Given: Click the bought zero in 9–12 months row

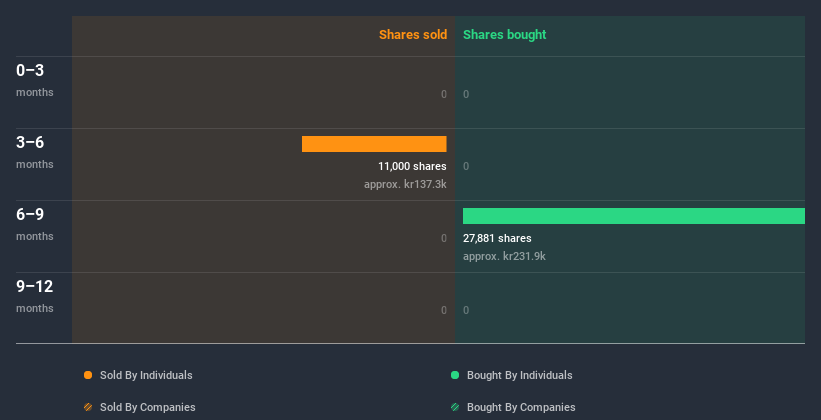Looking at the screenshot, I should point(466,310).
